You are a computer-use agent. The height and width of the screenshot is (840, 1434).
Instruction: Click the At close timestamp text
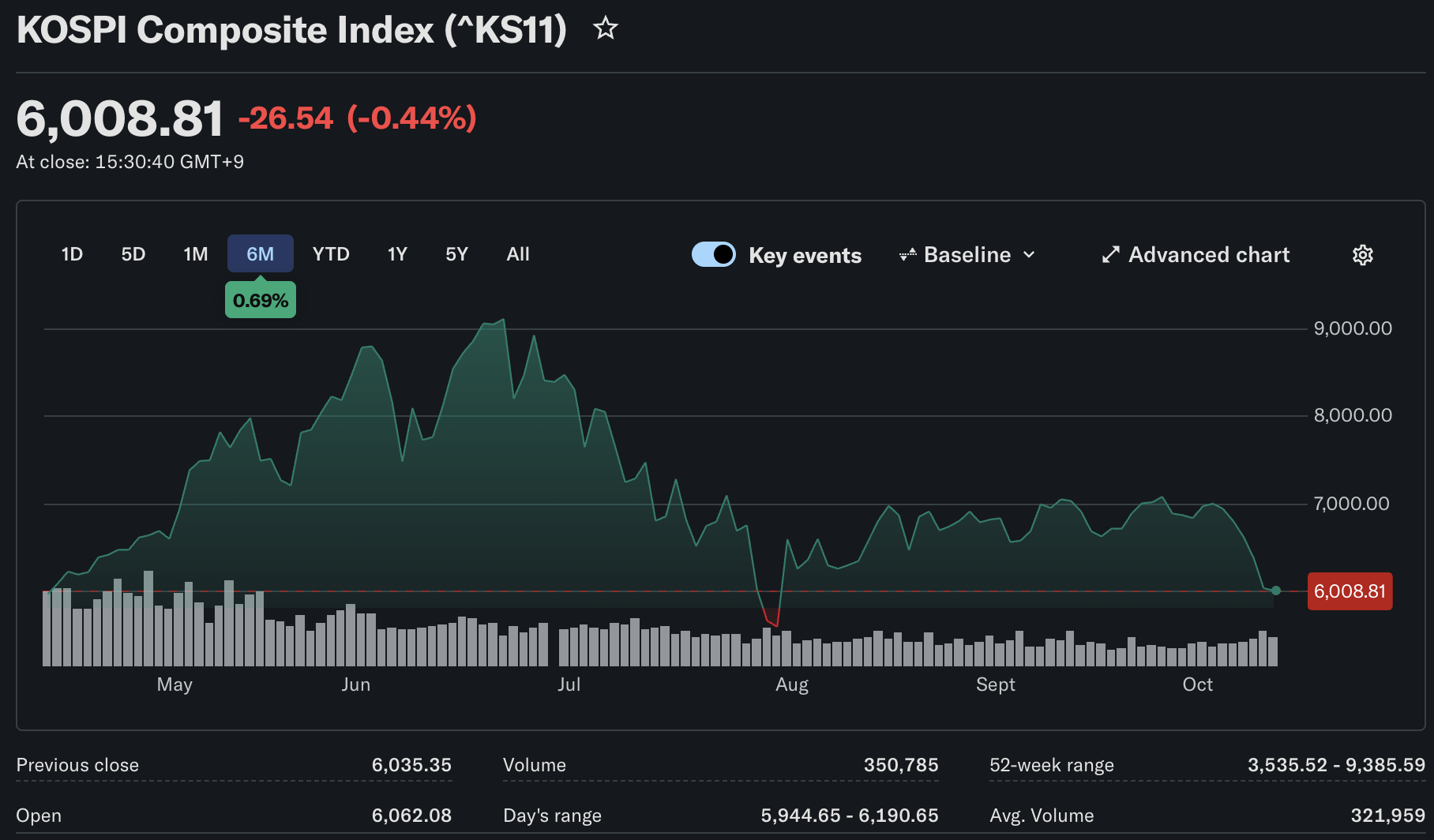pyautogui.click(x=130, y=162)
